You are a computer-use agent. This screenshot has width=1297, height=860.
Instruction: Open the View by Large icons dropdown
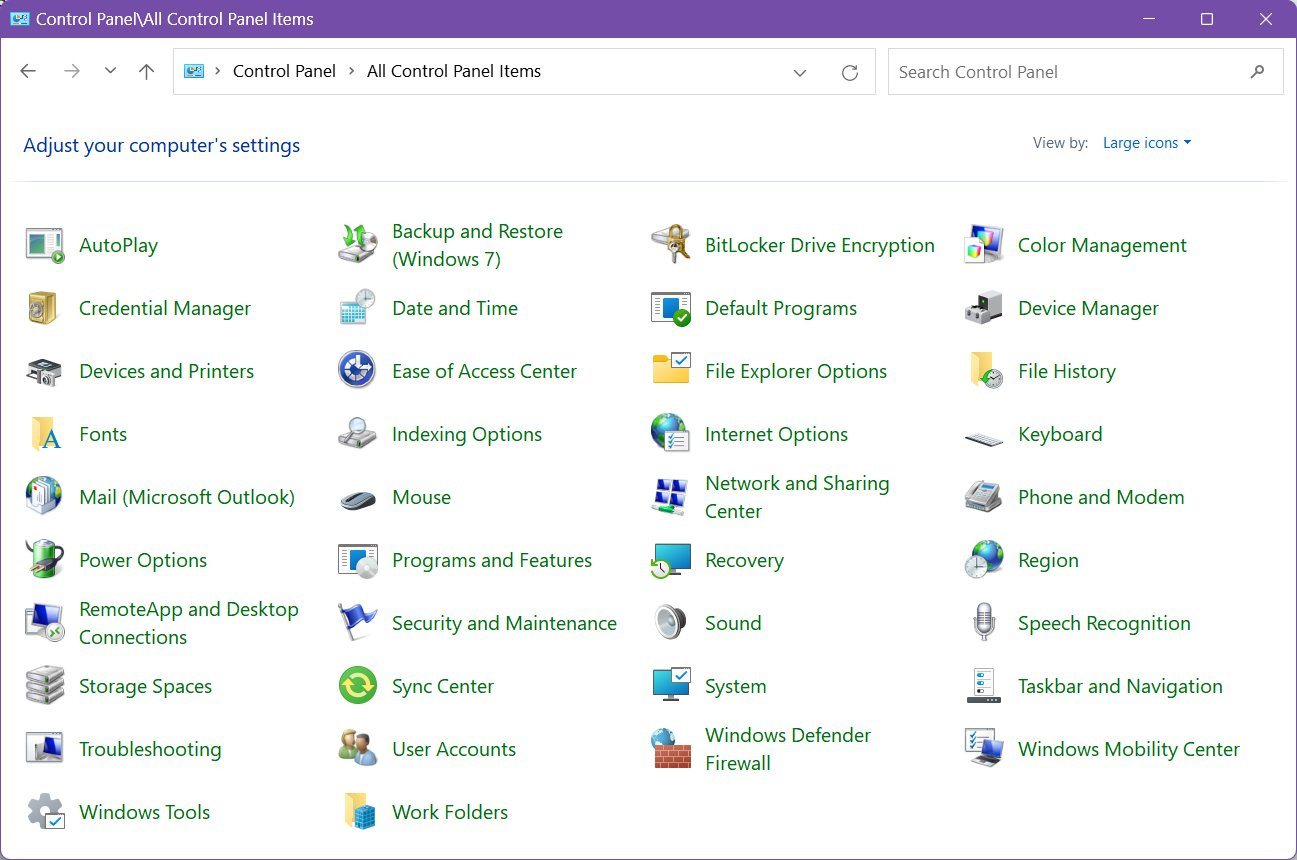1147,143
